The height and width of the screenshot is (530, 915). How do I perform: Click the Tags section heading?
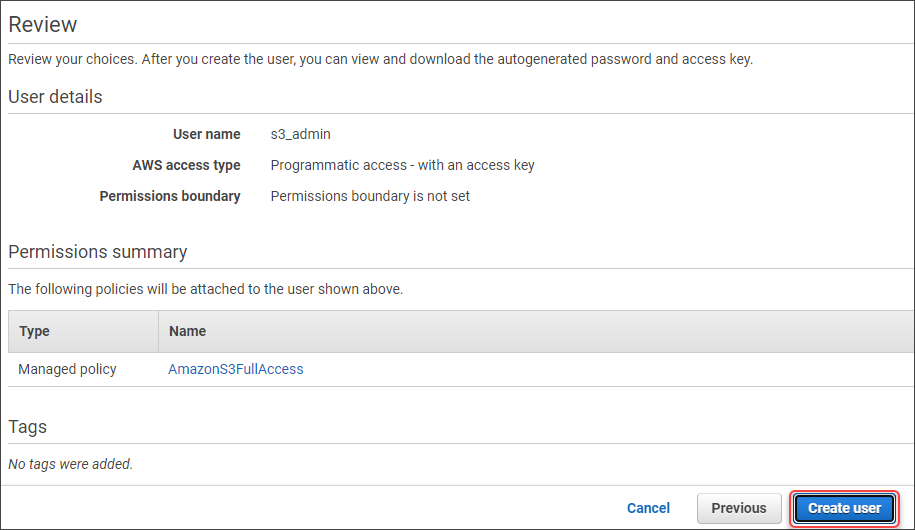point(28,427)
